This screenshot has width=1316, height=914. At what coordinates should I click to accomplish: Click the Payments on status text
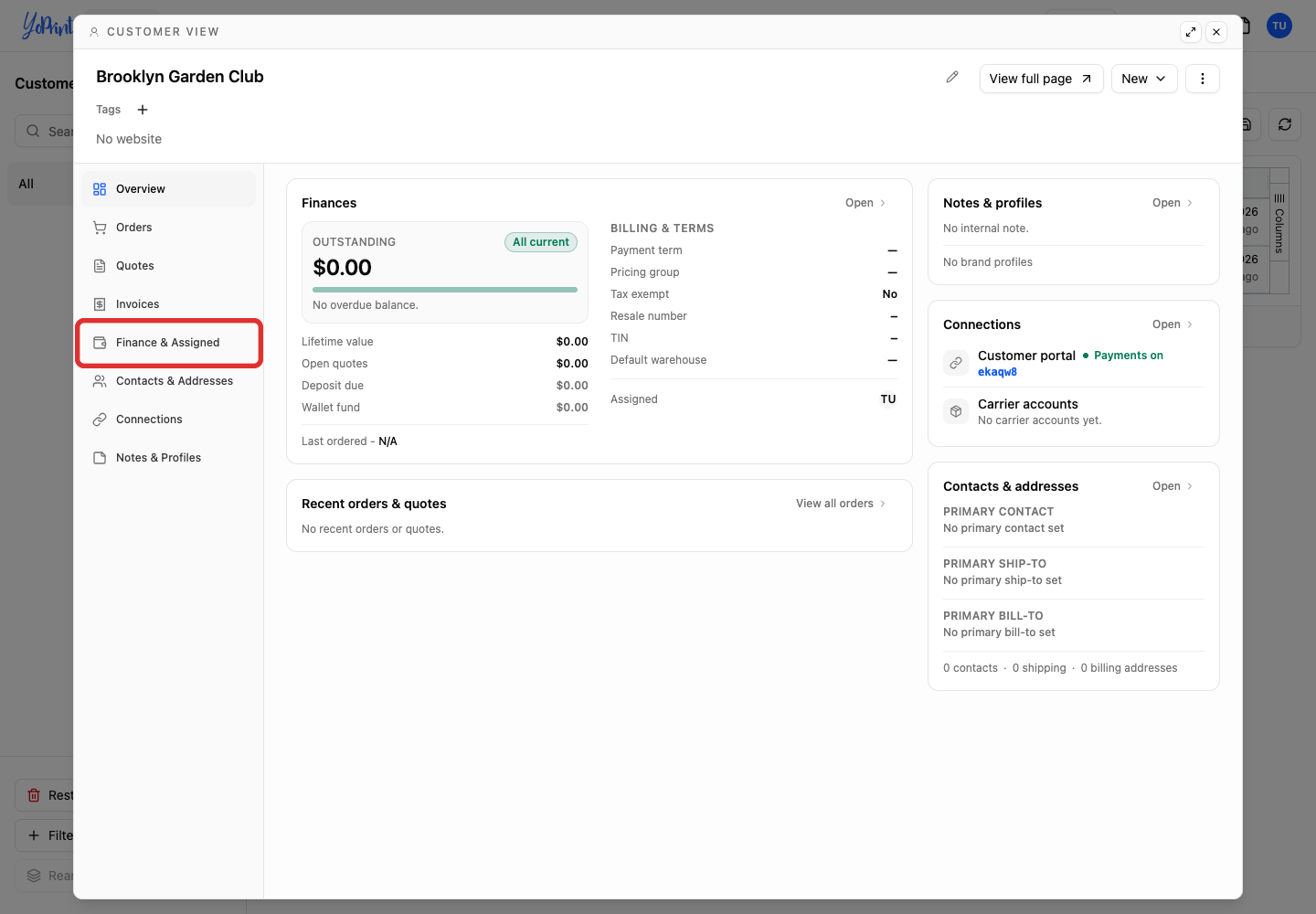(x=1129, y=356)
